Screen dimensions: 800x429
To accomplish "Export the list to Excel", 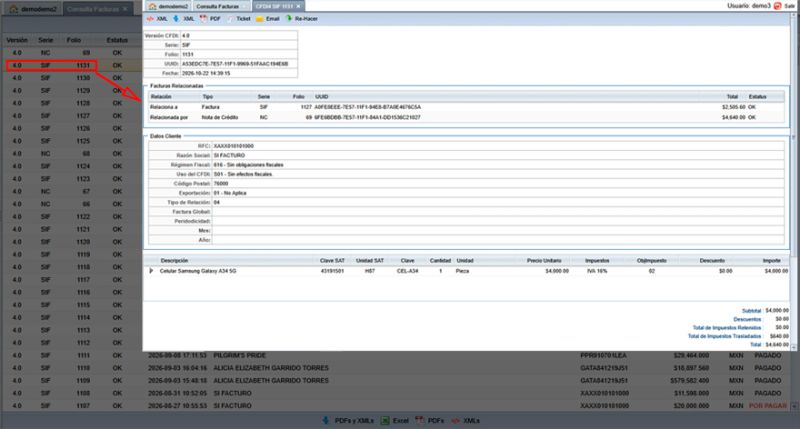I will coord(395,421).
